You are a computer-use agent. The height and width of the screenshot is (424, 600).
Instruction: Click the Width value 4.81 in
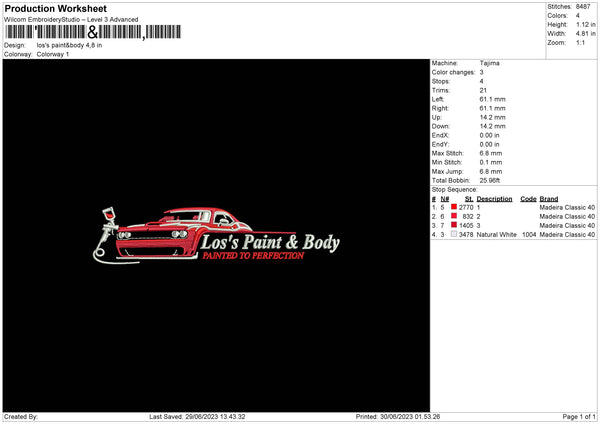[585, 34]
